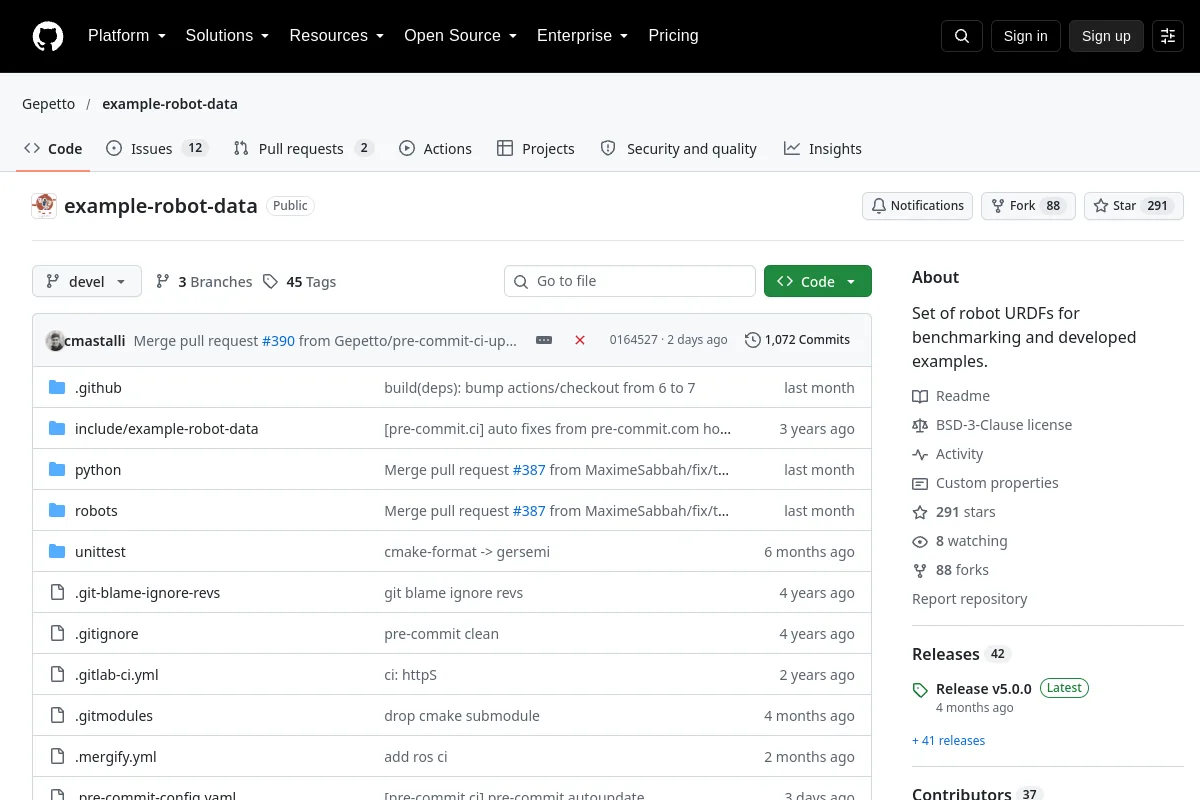Click file icon for .gitlab-ci.yml

tap(57, 675)
